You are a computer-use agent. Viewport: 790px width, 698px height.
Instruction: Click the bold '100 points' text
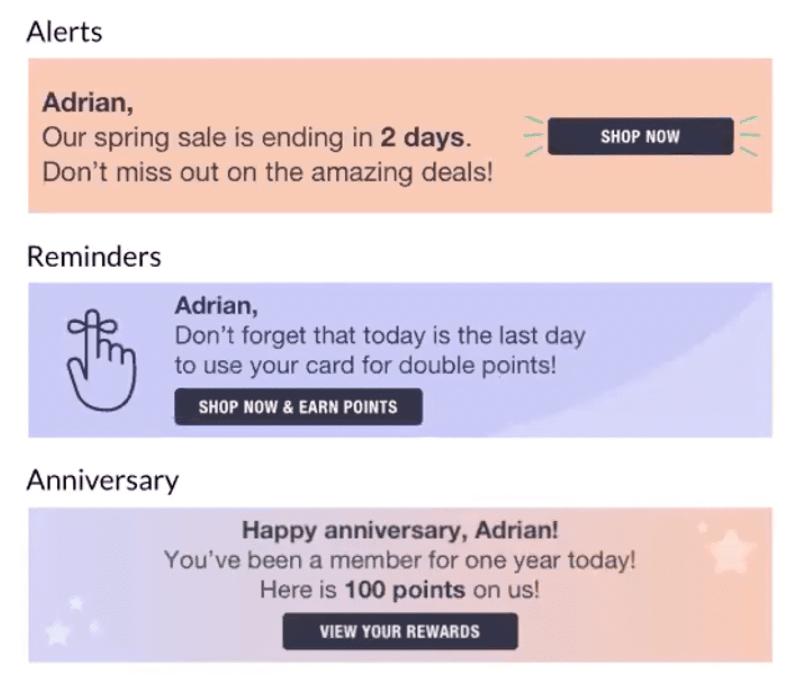click(405, 590)
